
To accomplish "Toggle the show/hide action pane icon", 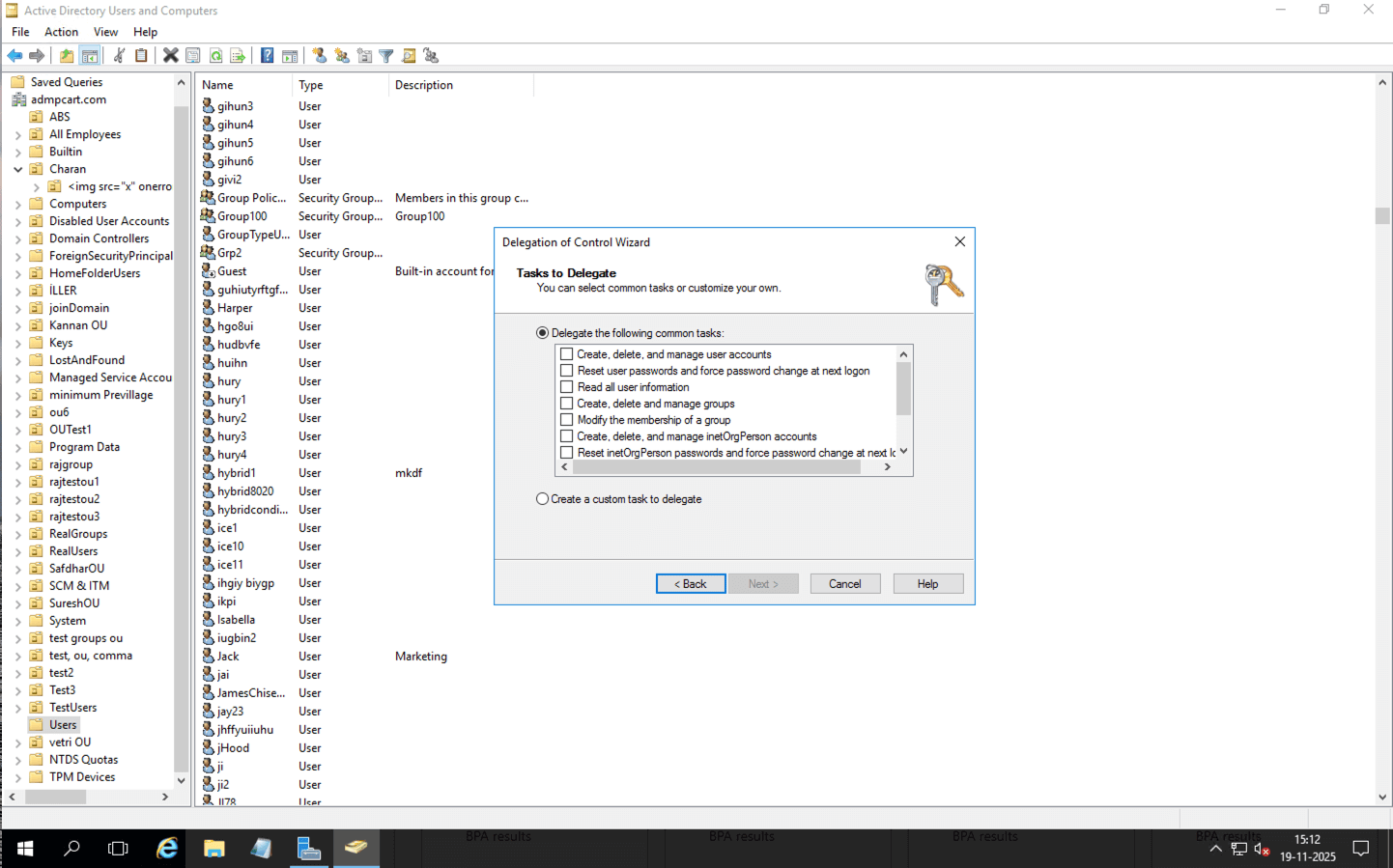I will tap(290, 56).
